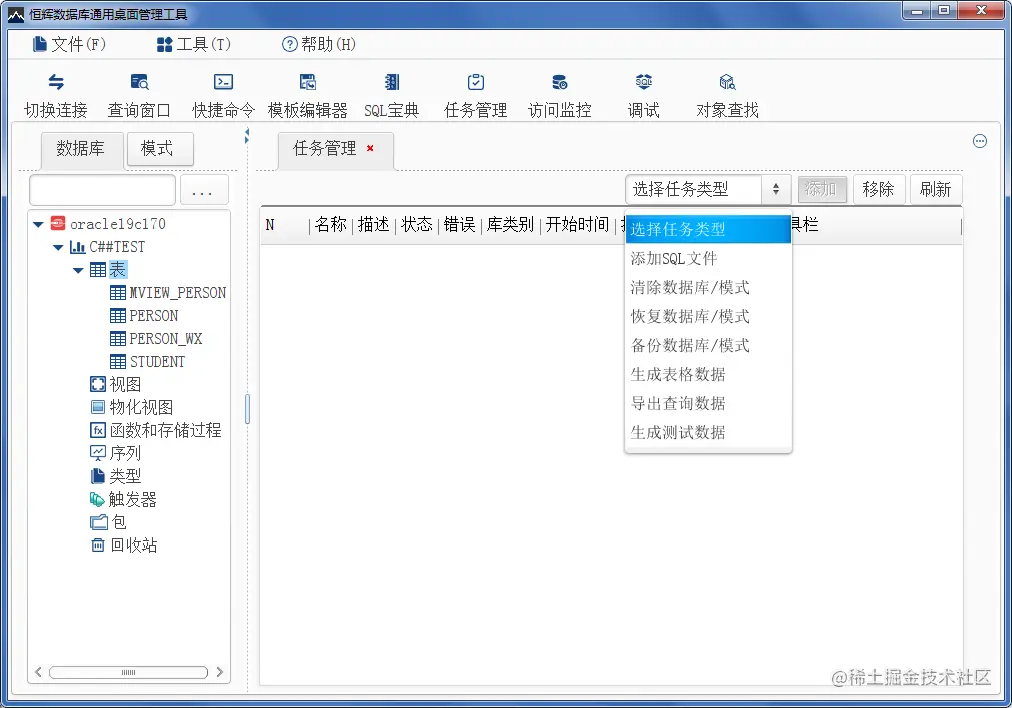Choose 导出查询数据 from the list
The image size is (1012, 708).
tap(708, 403)
